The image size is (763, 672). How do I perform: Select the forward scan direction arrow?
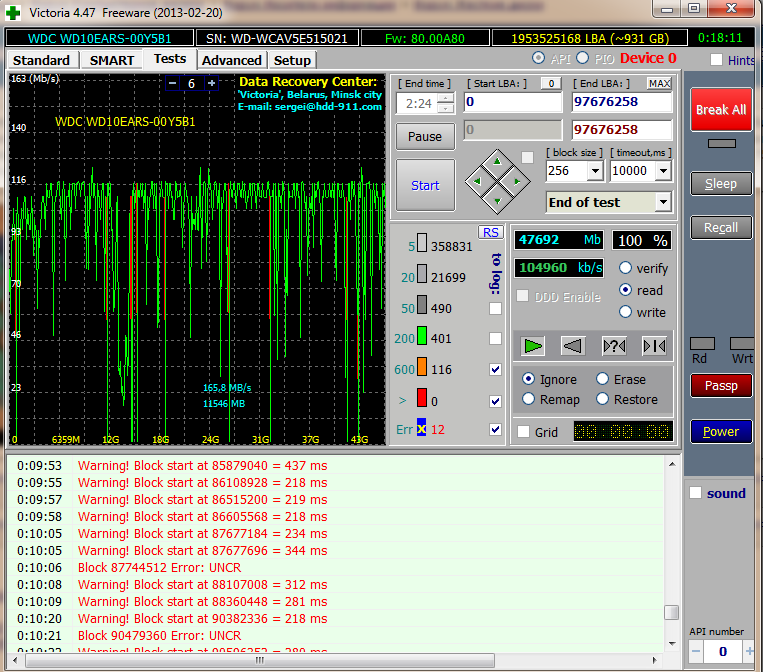coord(533,346)
